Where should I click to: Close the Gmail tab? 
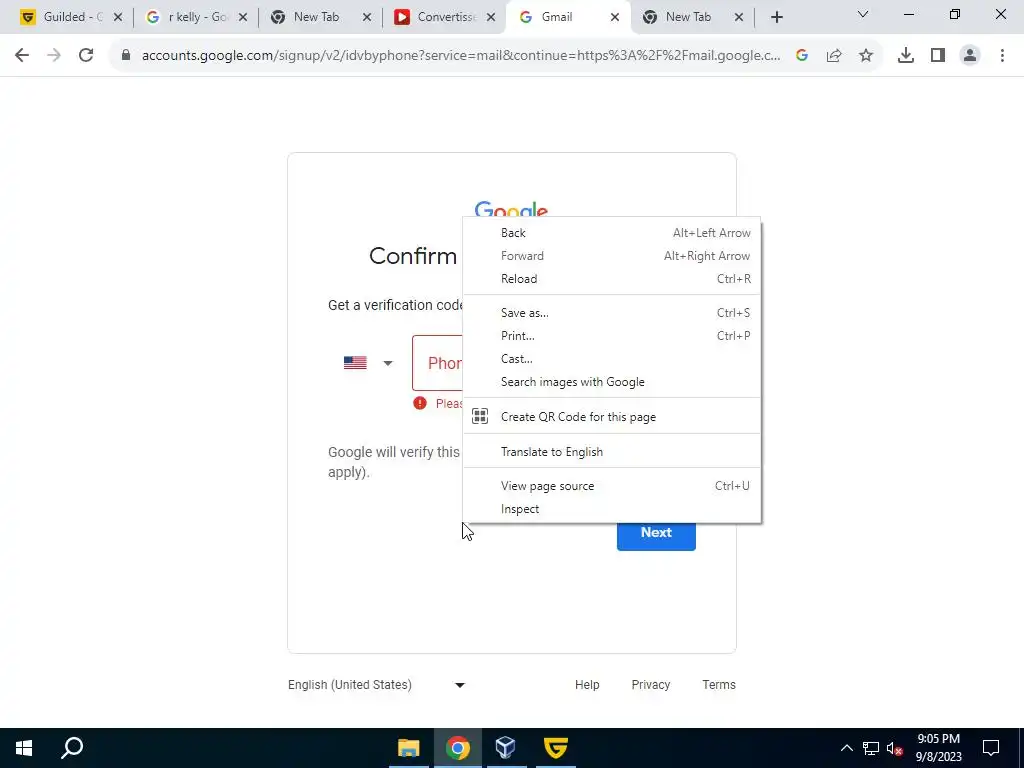(x=615, y=18)
